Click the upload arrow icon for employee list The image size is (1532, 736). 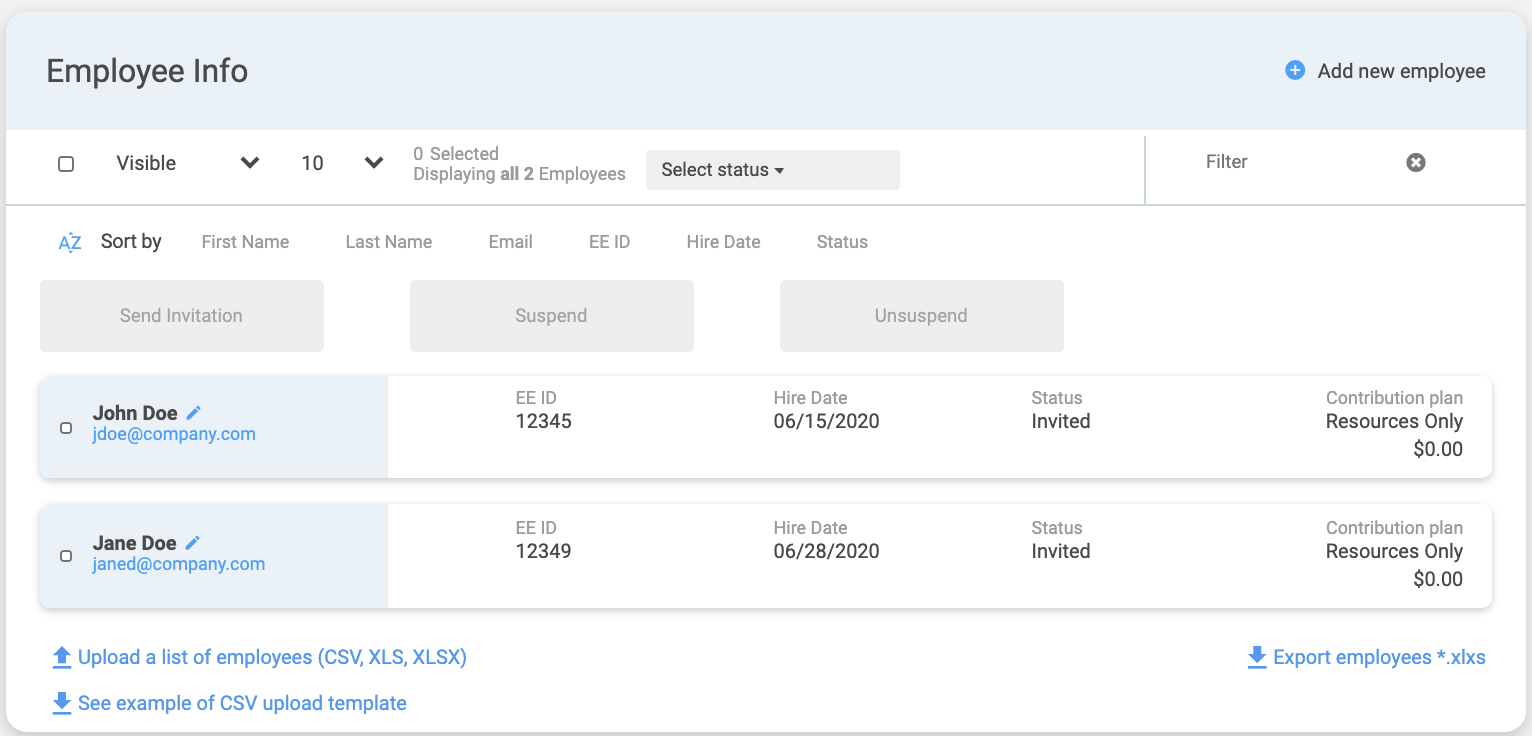click(62, 657)
